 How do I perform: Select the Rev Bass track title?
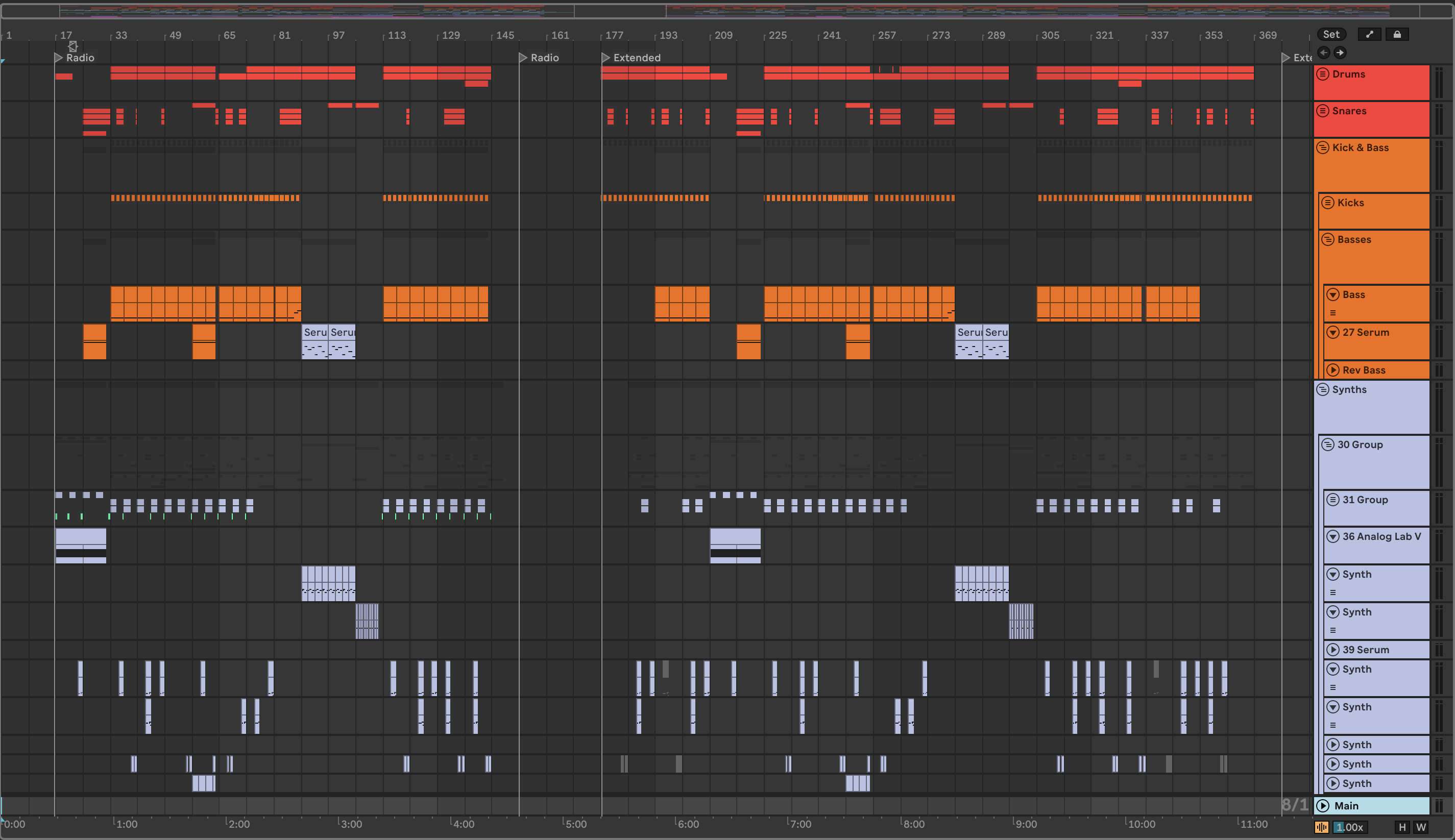[1364, 370]
